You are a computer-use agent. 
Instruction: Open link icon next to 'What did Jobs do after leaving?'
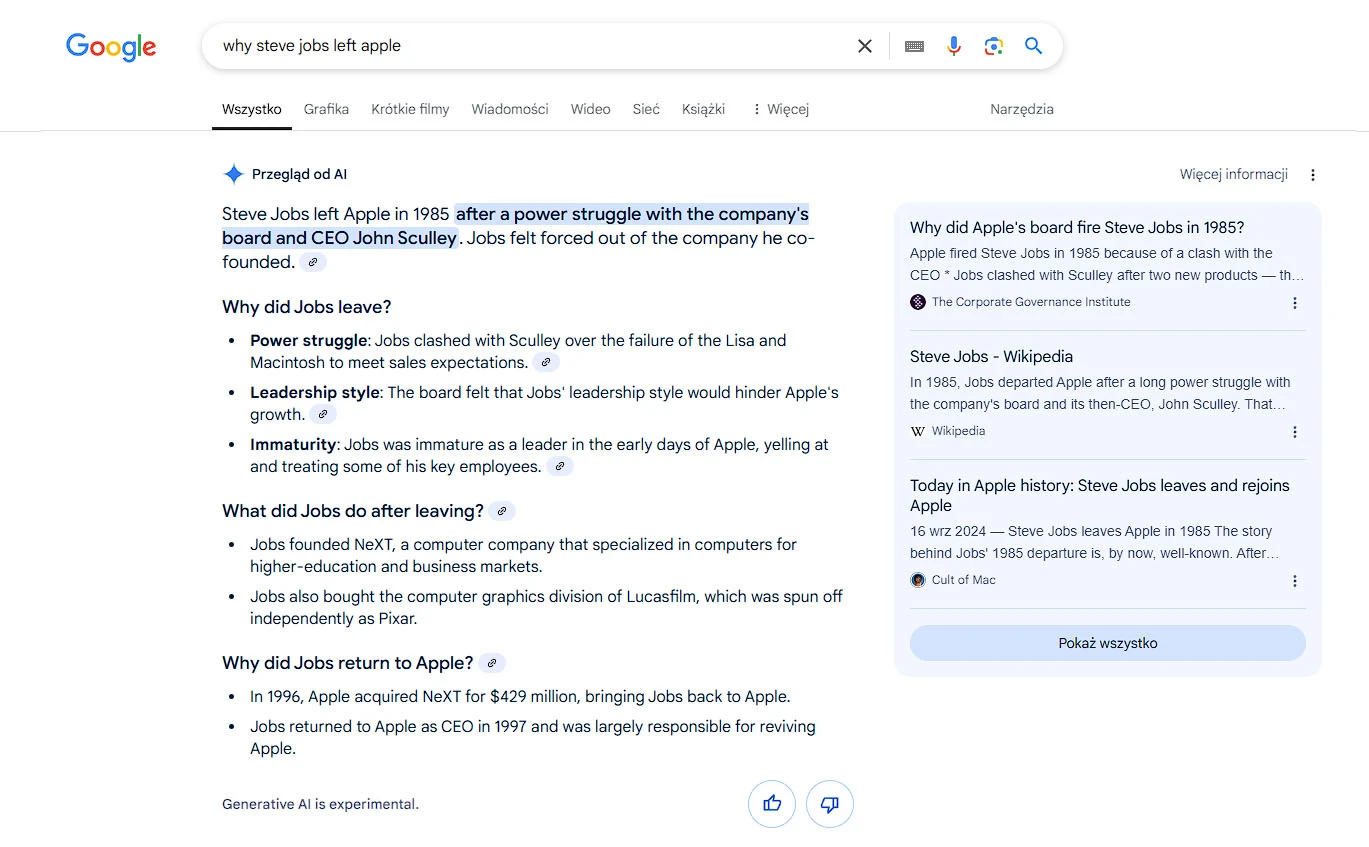click(502, 511)
